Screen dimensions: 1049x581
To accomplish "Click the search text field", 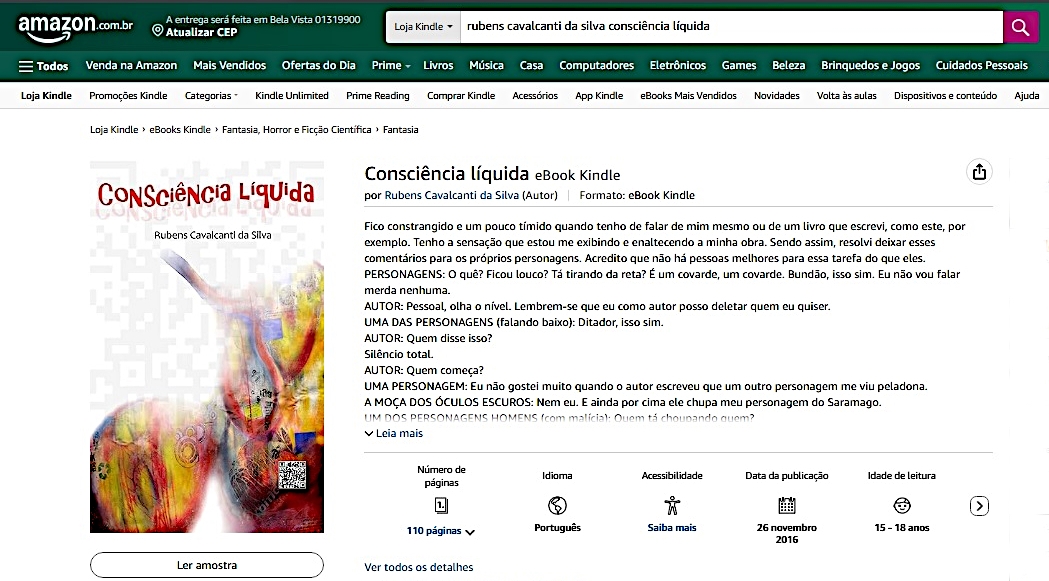I will pos(730,27).
